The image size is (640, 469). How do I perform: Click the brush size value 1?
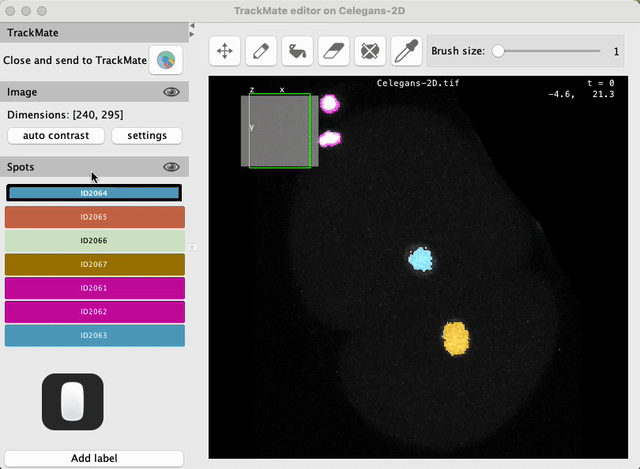(x=616, y=51)
